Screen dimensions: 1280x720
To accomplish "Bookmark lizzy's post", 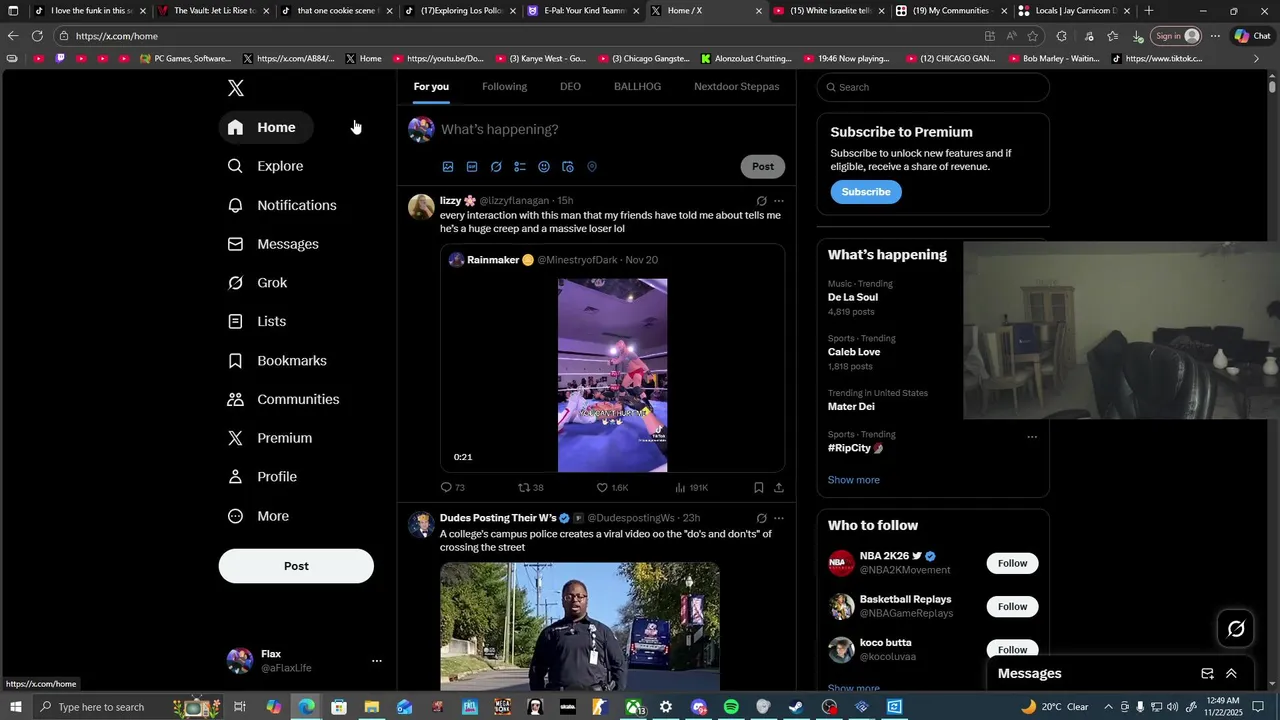I will 759,488.
